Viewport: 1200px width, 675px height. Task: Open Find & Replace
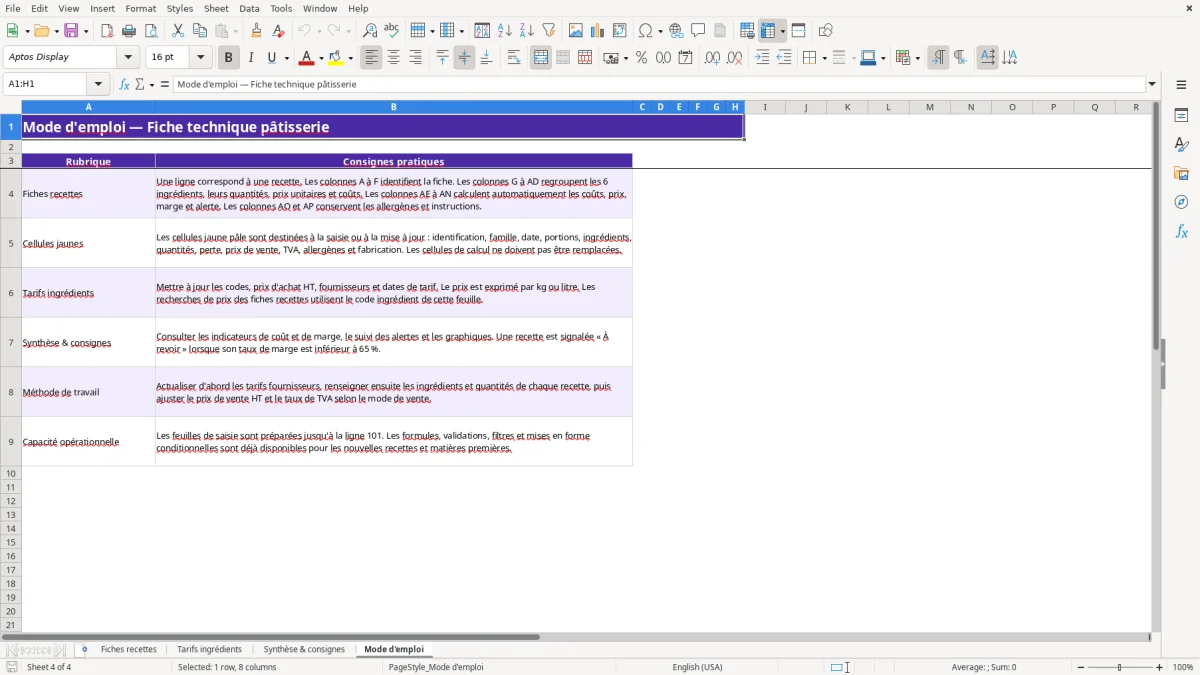(x=370, y=31)
